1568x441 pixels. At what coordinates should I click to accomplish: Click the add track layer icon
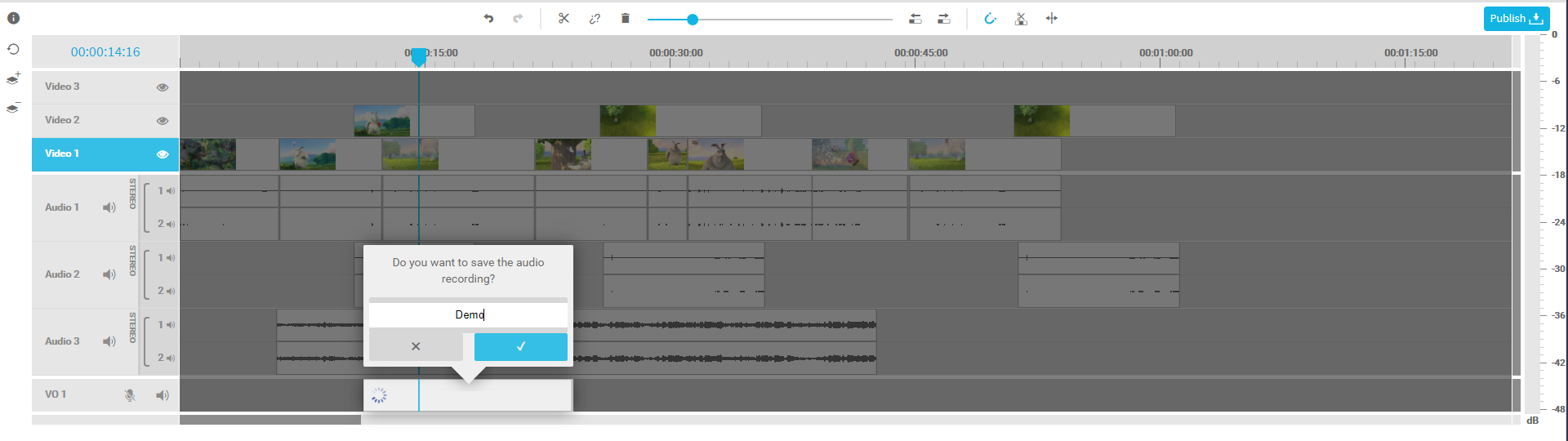pos(13,78)
